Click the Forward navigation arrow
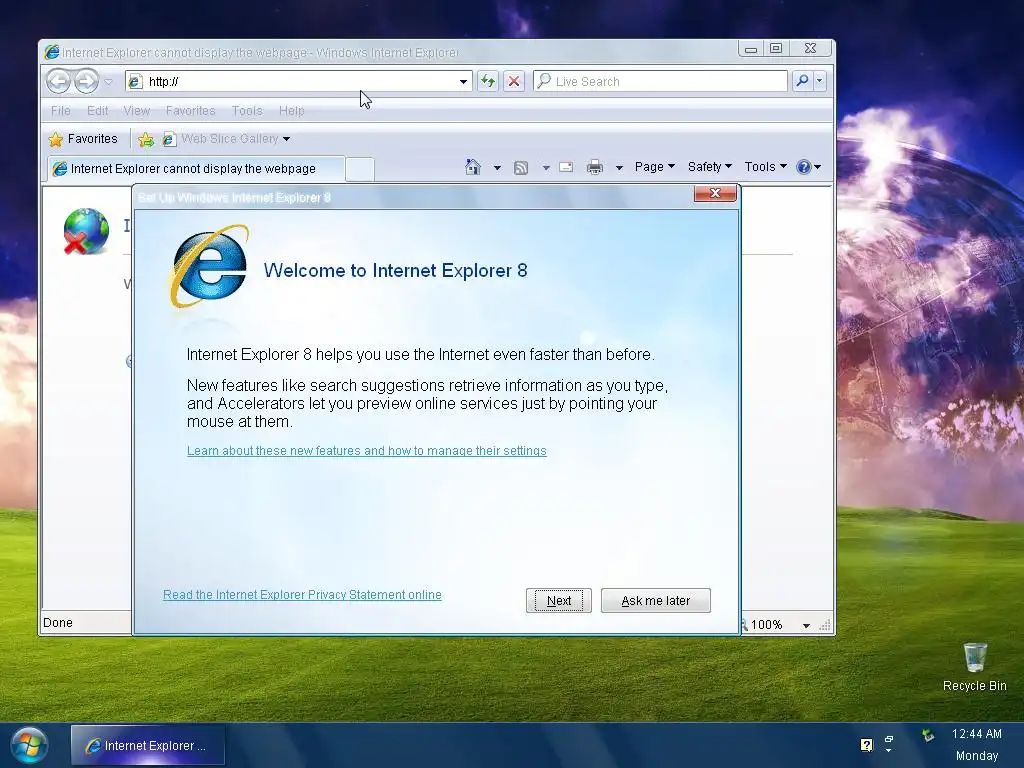The image size is (1024, 768). pyautogui.click(x=86, y=81)
